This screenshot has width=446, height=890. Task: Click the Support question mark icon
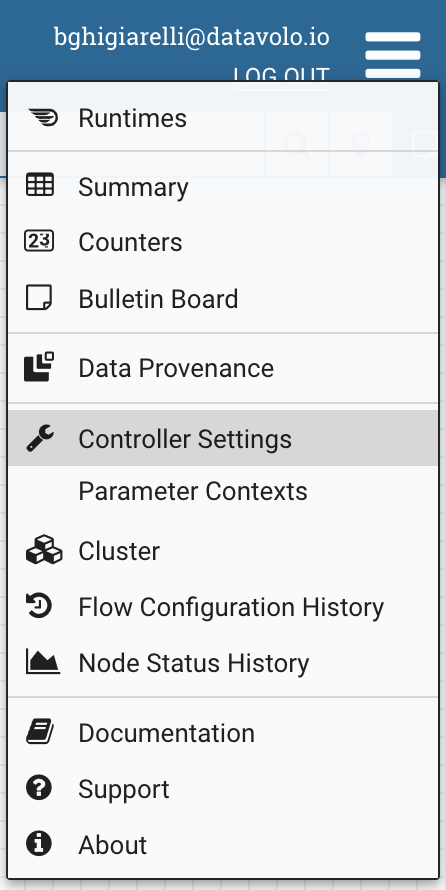pyautogui.click(x=39, y=788)
